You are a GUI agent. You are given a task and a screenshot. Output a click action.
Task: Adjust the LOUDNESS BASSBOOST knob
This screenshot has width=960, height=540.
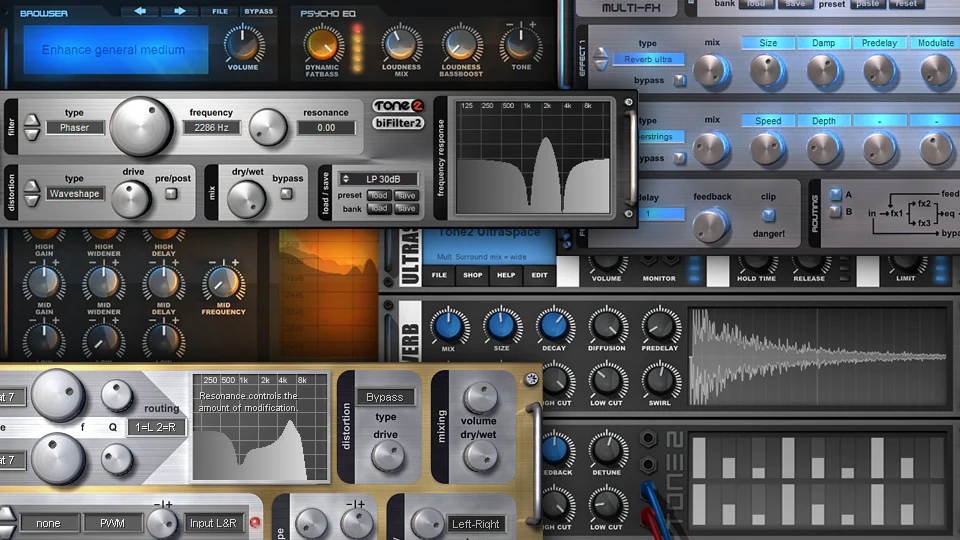coord(461,44)
